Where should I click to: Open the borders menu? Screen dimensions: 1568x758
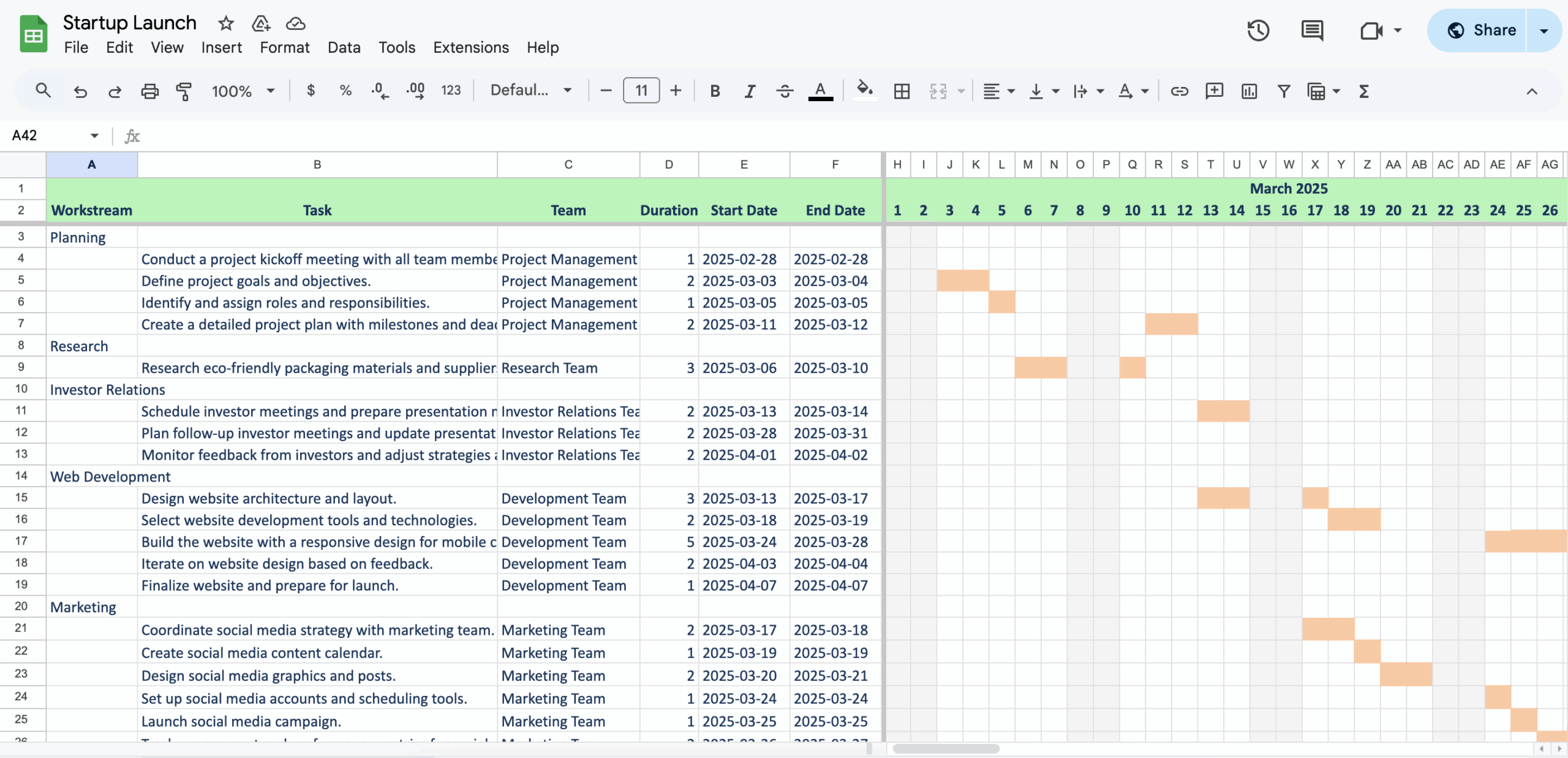[901, 91]
